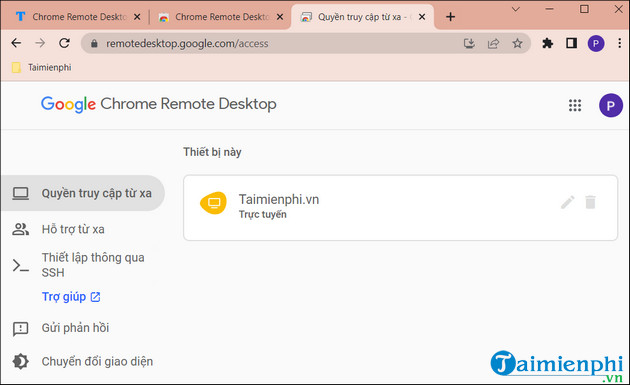Click the share page icon in address bar
Viewport: 630px width, 385px height.
coord(493,43)
